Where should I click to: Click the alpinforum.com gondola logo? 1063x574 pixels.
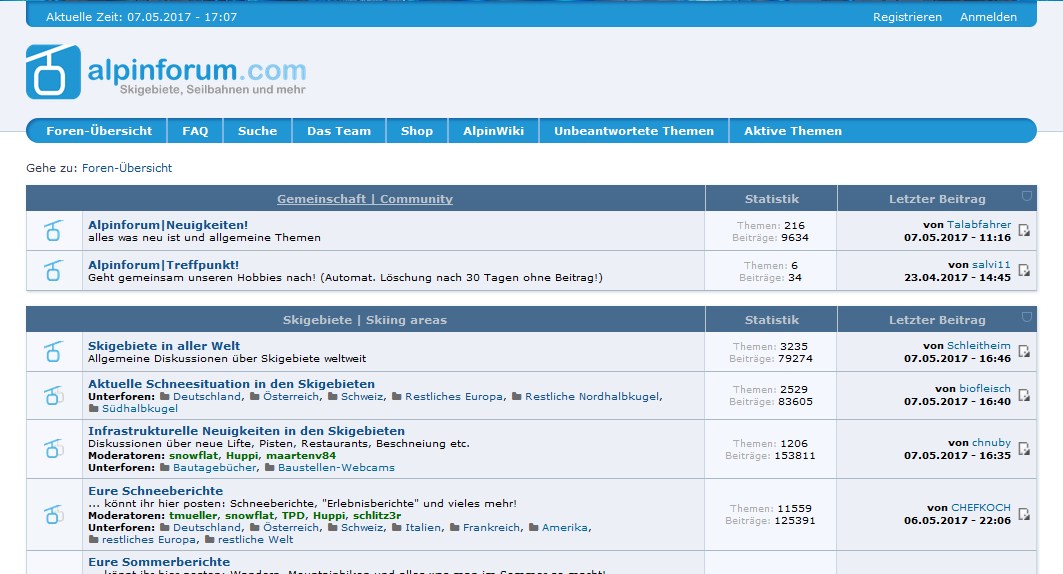point(54,72)
